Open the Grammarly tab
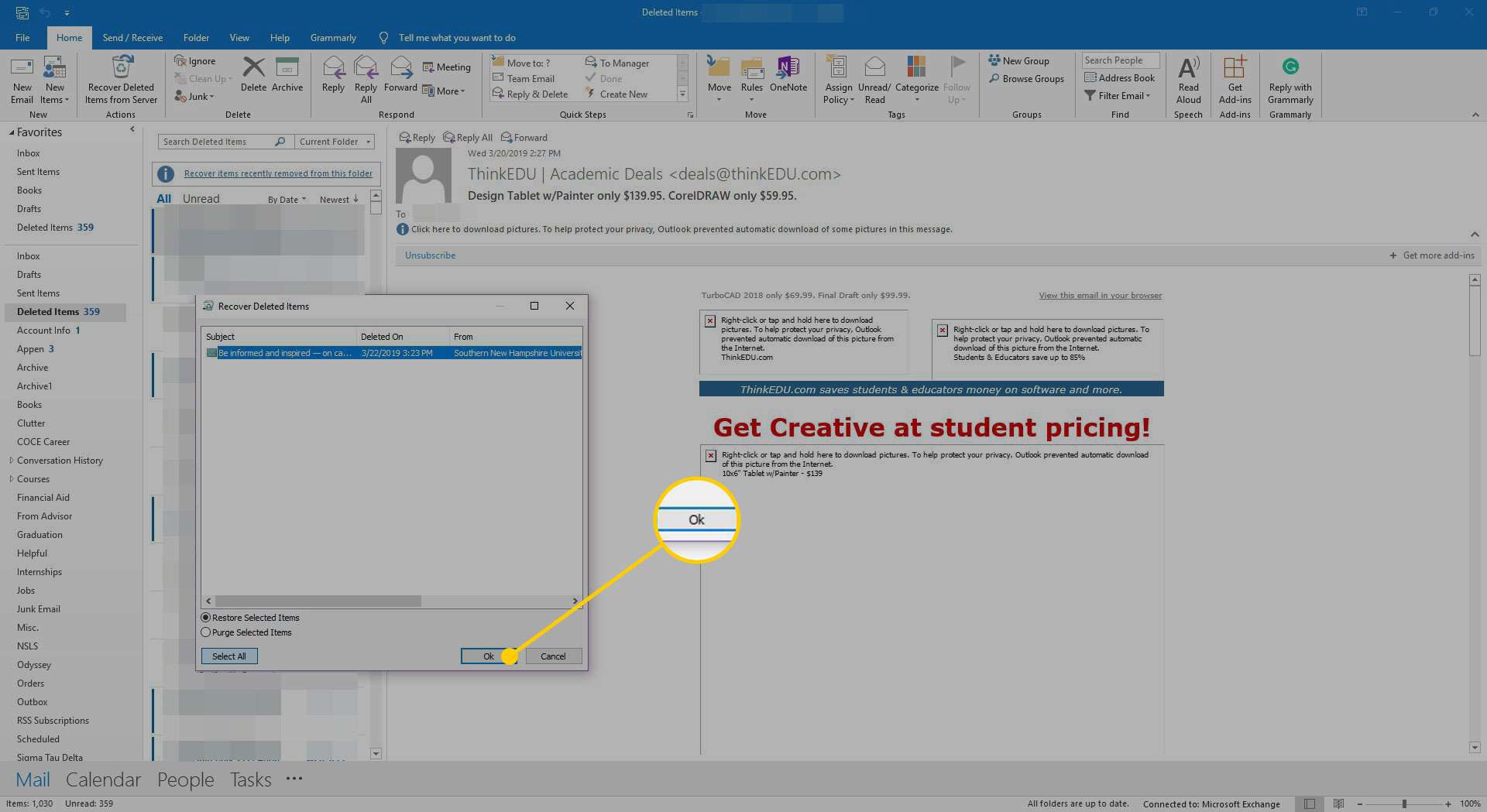This screenshot has width=1487, height=812. 333,38
